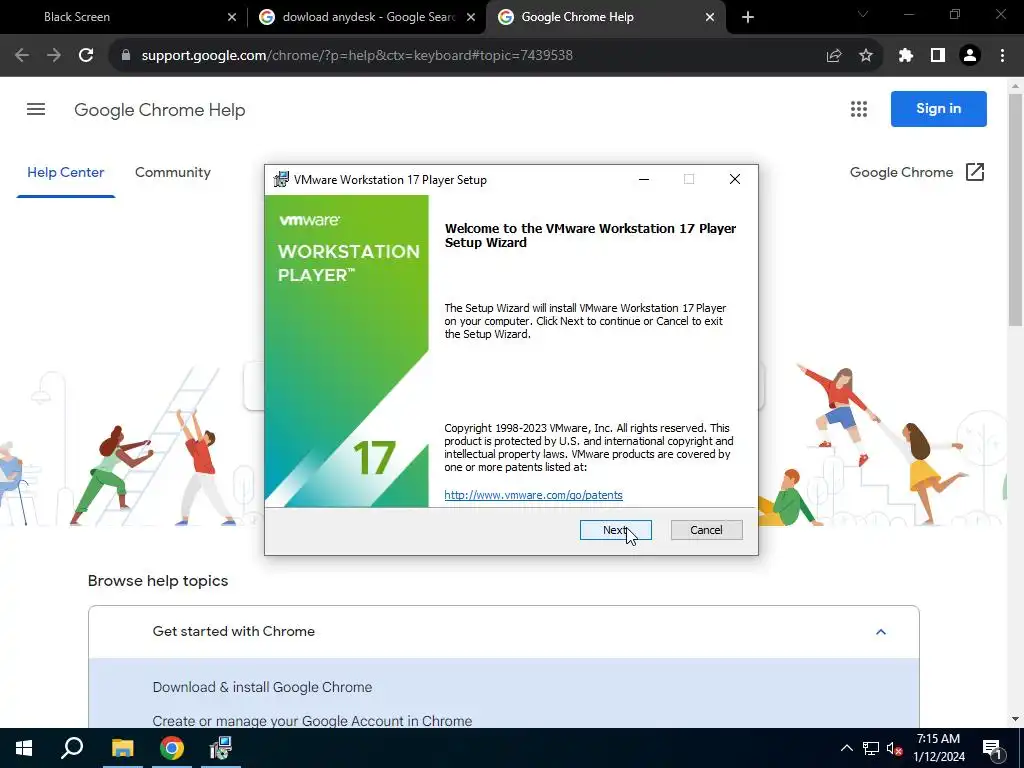Go back to previous page
The height and width of the screenshot is (768, 1024).
coord(22,55)
